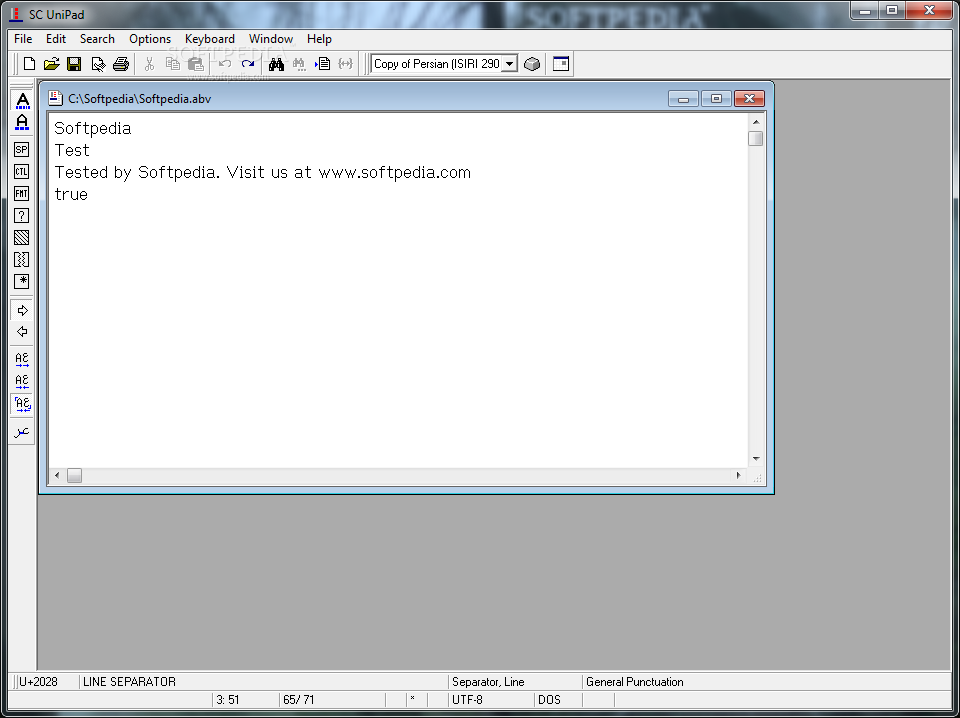Click on the word 'true' in editor

click(x=71, y=195)
